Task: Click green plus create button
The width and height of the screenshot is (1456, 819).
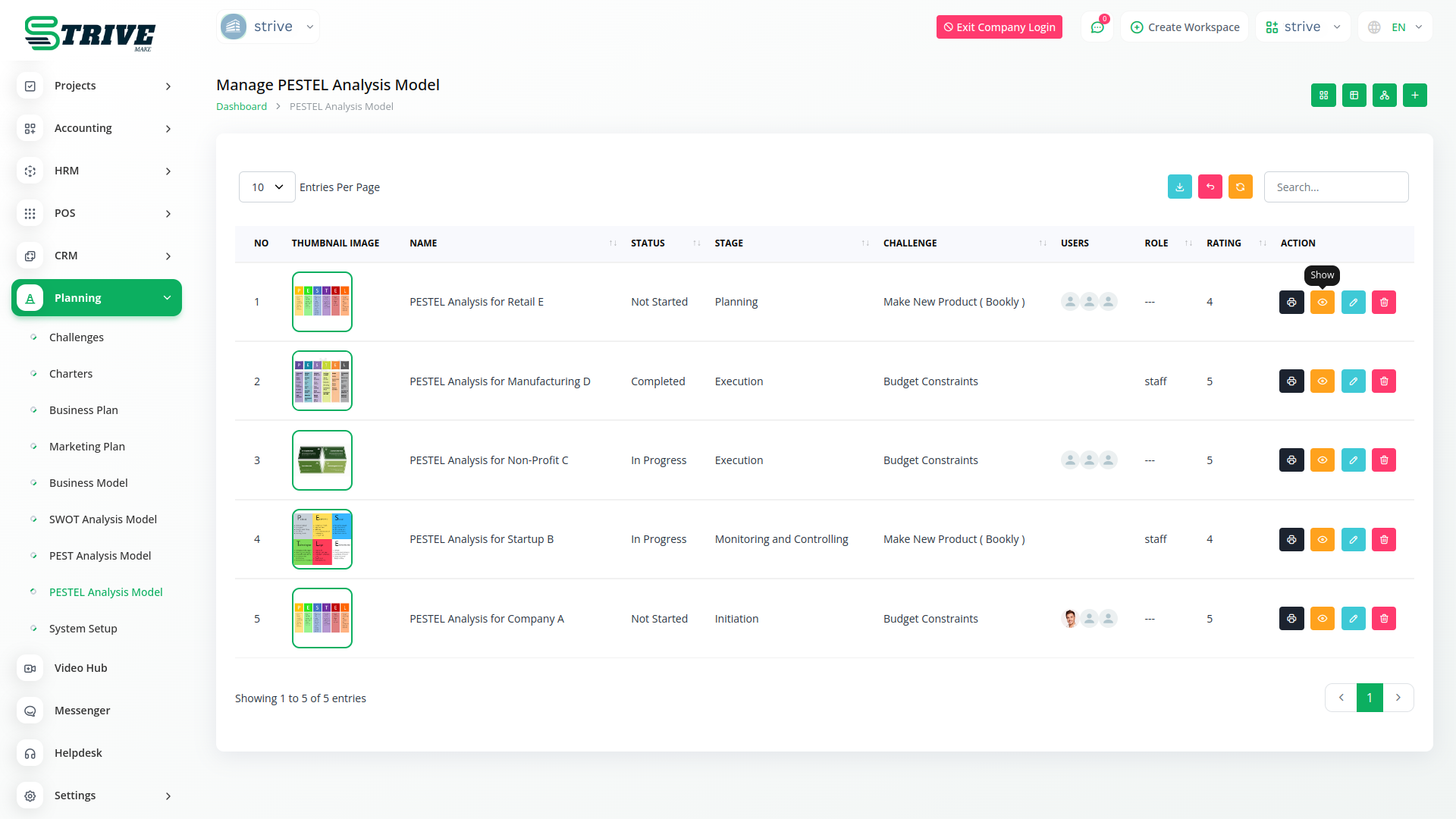Action: (x=1414, y=95)
